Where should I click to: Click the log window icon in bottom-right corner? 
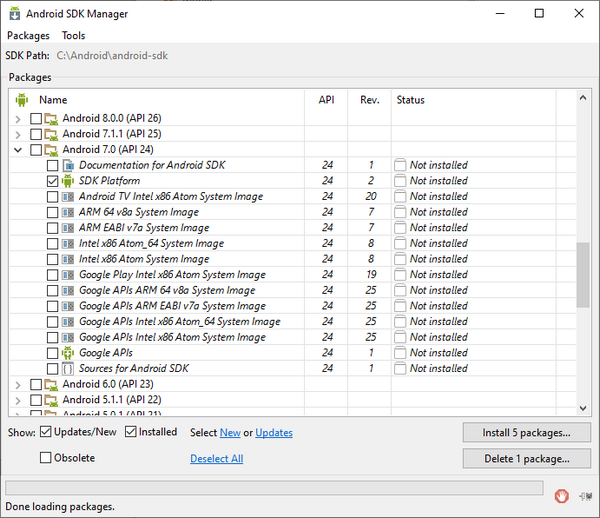coord(585,496)
